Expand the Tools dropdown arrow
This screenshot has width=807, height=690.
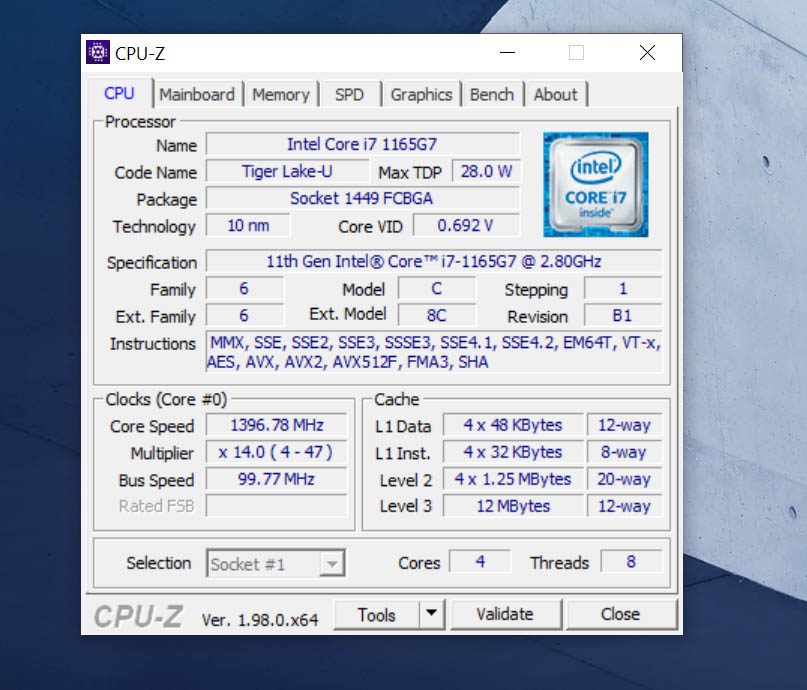(x=432, y=613)
